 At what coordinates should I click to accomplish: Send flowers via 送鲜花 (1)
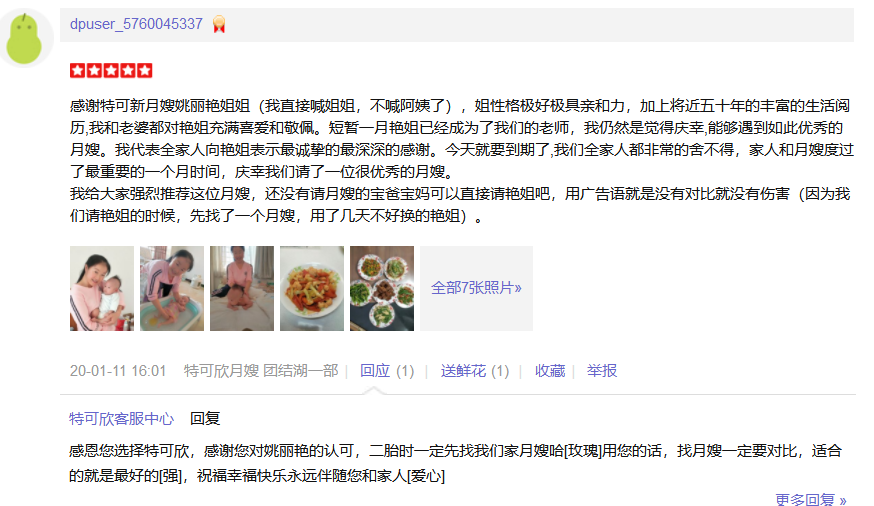[x=475, y=371]
